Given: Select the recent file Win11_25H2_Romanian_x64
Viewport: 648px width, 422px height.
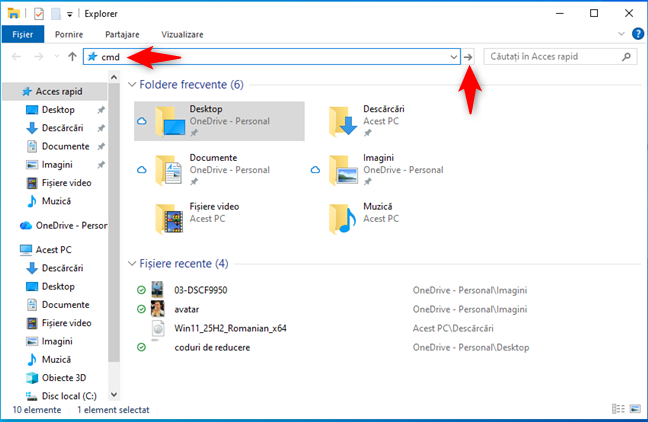Looking at the screenshot, I should point(230,328).
